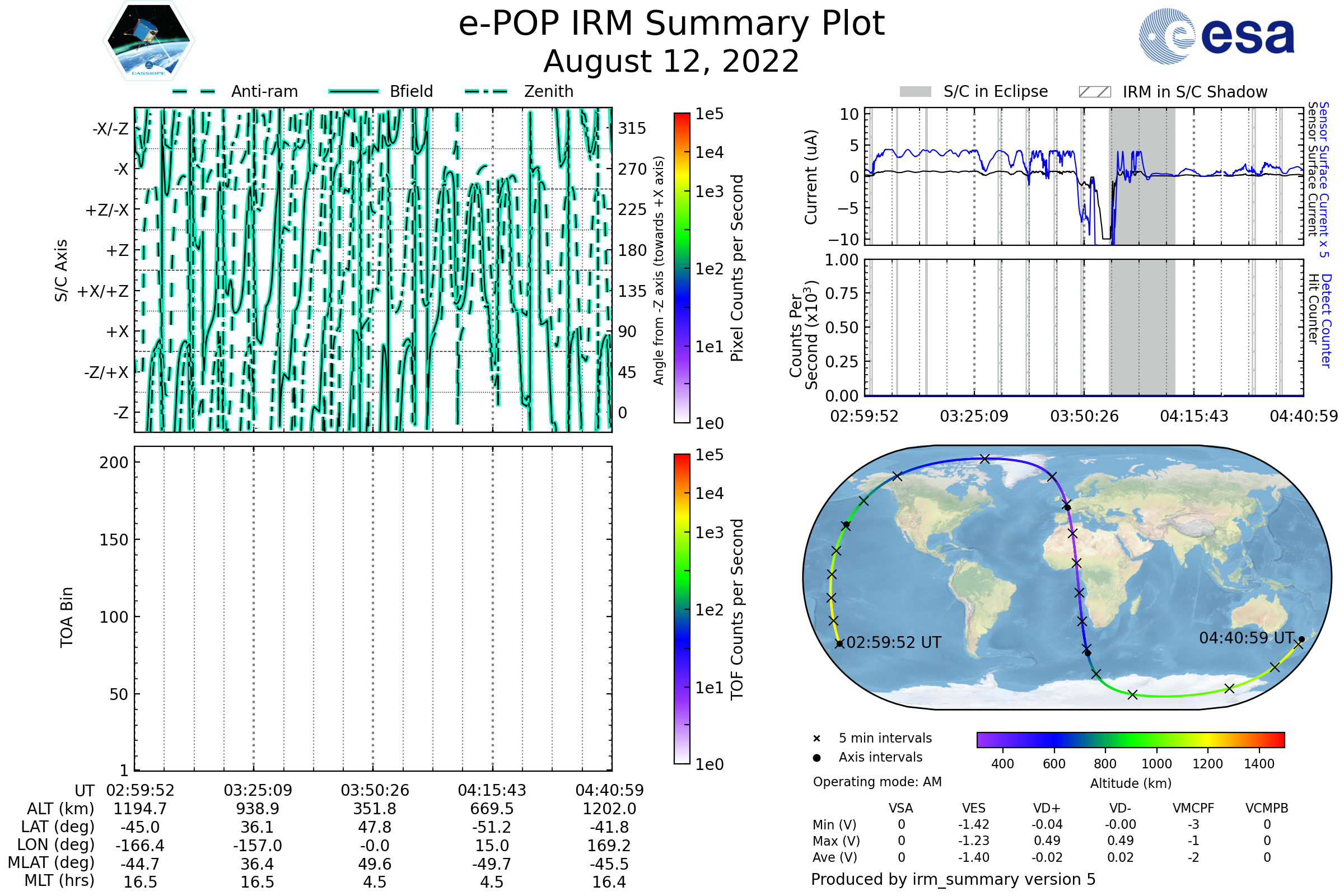Click the August 12, 2022 date heading
The height and width of the screenshot is (896, 1344).
point(671,62)
